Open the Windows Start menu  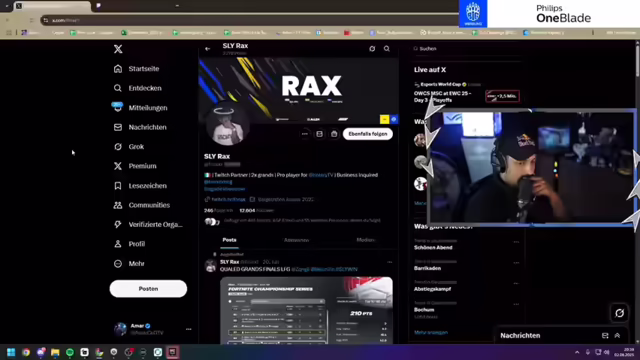[11, 352]
